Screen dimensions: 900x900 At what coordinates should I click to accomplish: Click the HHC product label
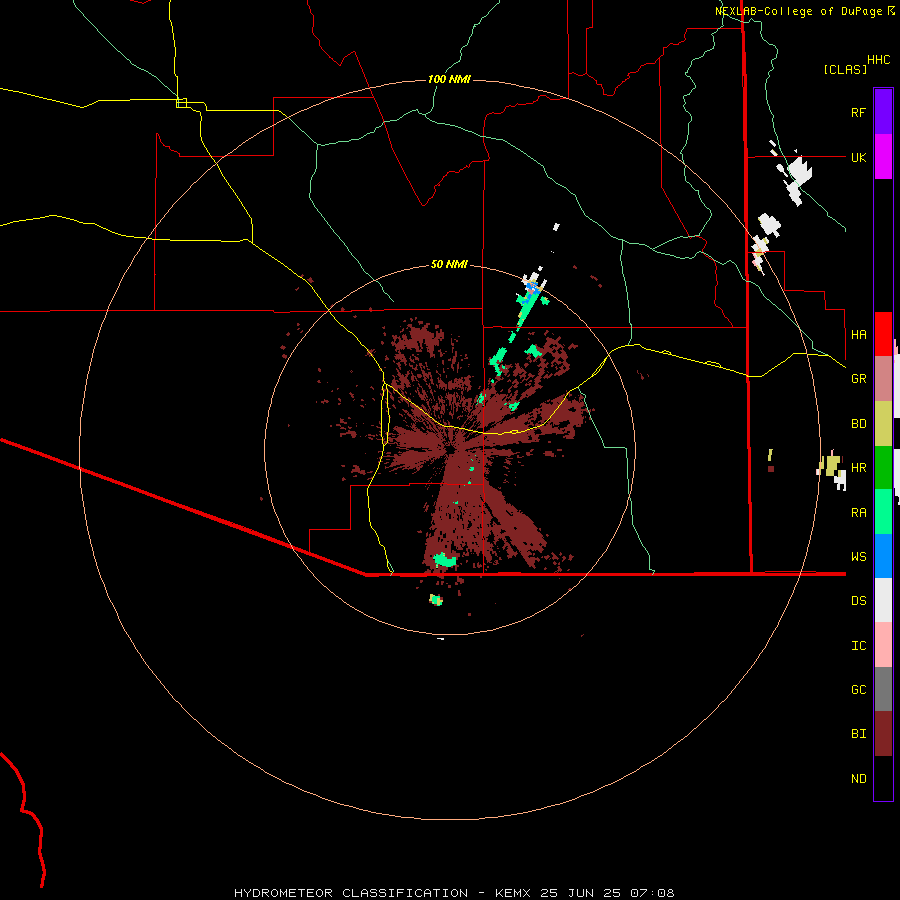(x=878, y=60)
